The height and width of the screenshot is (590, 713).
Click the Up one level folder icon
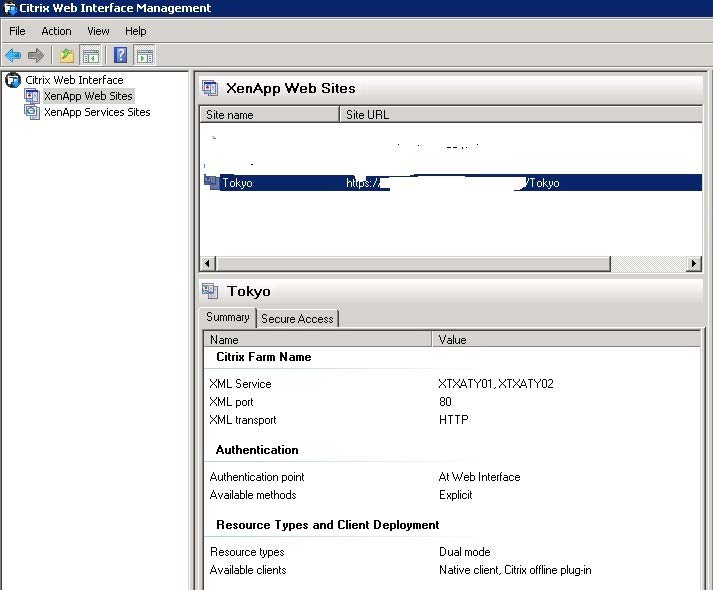click(x=67, y=55)
